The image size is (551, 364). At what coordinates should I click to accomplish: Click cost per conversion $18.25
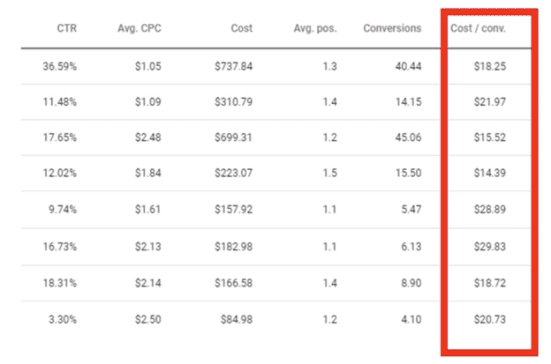(x=490, y=66)
